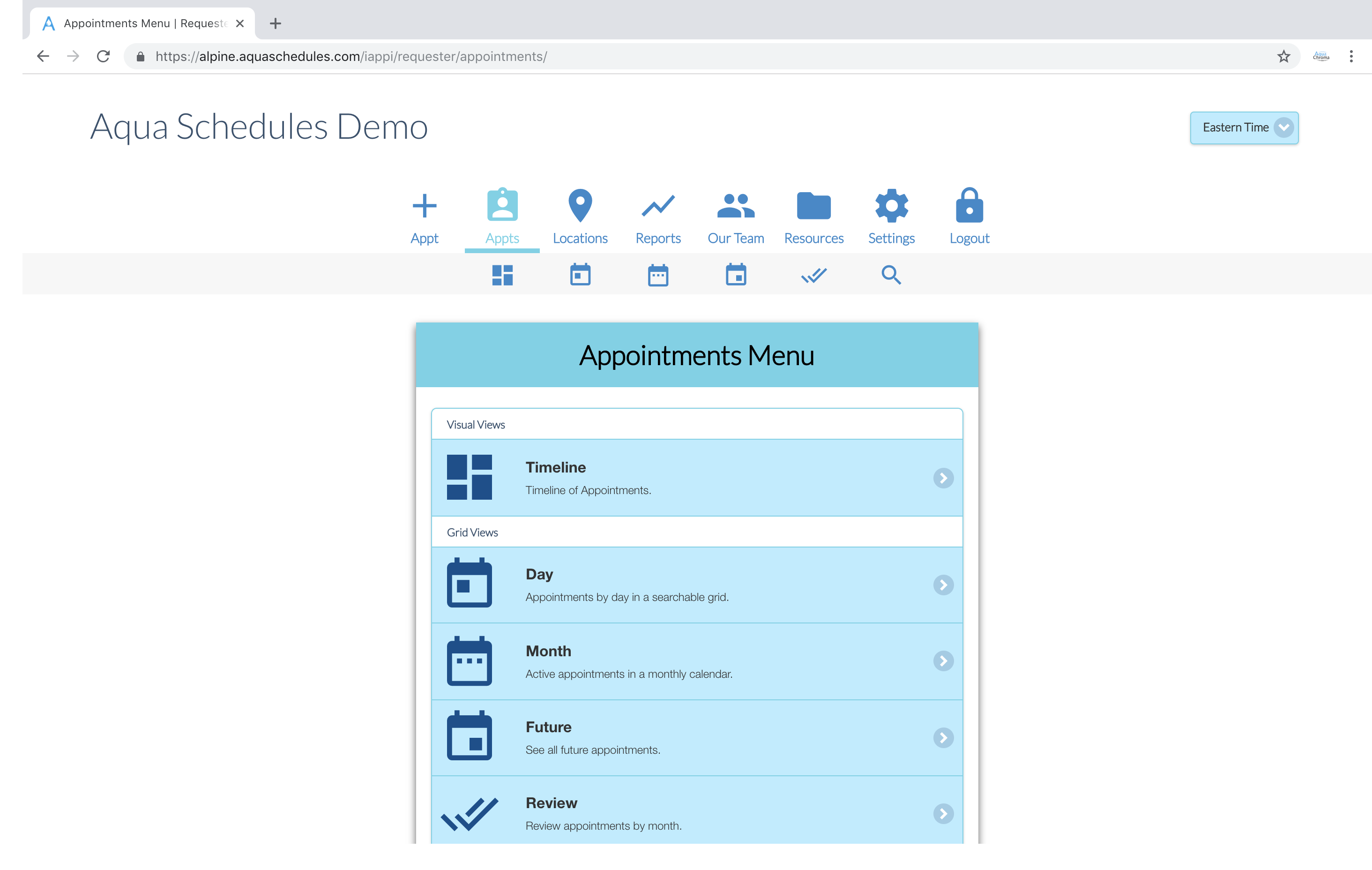Image resolution: width=1372 pixels, height=870 pixels.
Task: Expand the Future row chevron
Action: click(x=943, y=738)
